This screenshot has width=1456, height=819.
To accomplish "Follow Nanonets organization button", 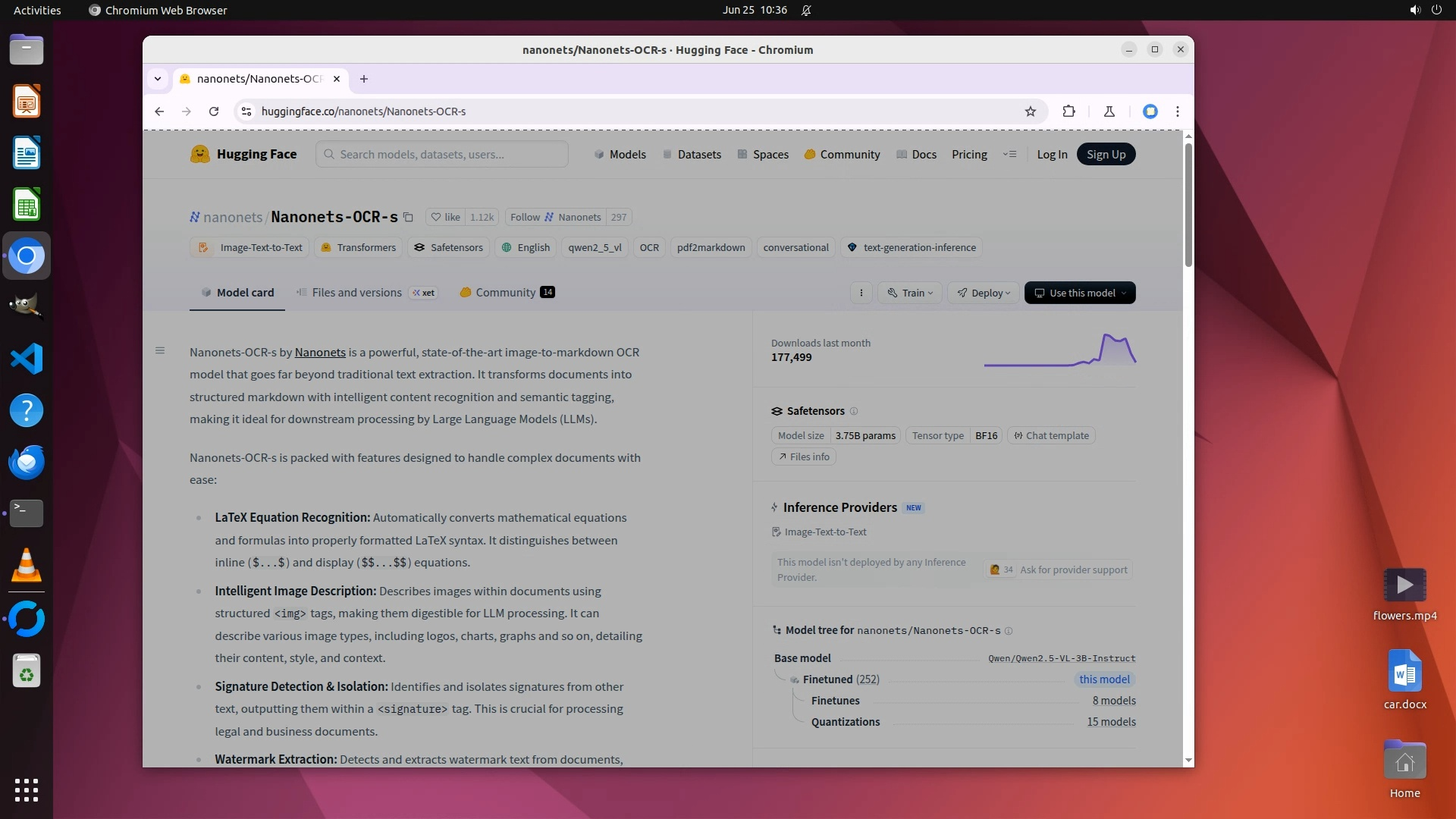I will pyautogui.click(x=556, y=218).
